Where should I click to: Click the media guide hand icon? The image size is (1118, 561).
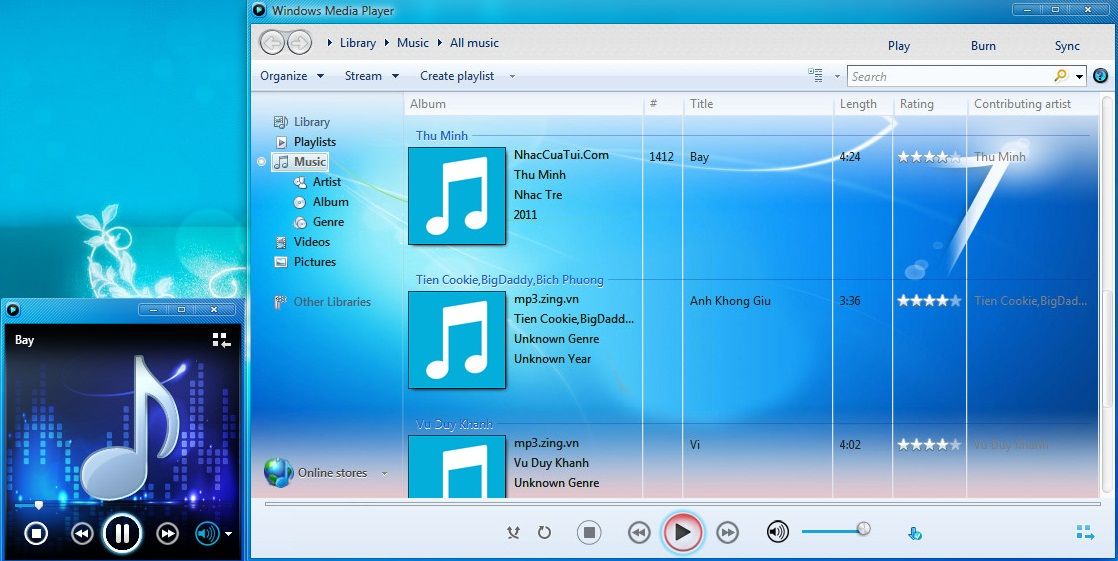[915, 532]
